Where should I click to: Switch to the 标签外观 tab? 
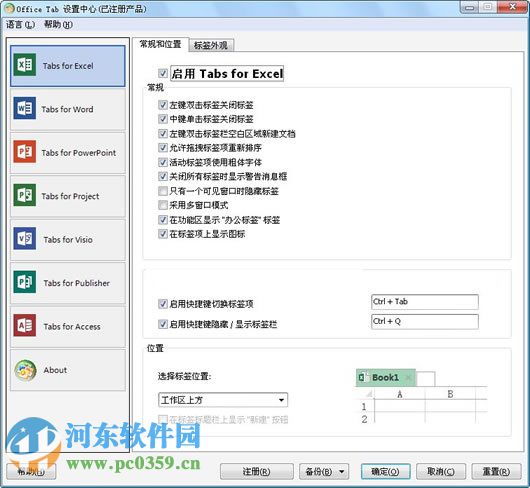click(x=211, y=45)
